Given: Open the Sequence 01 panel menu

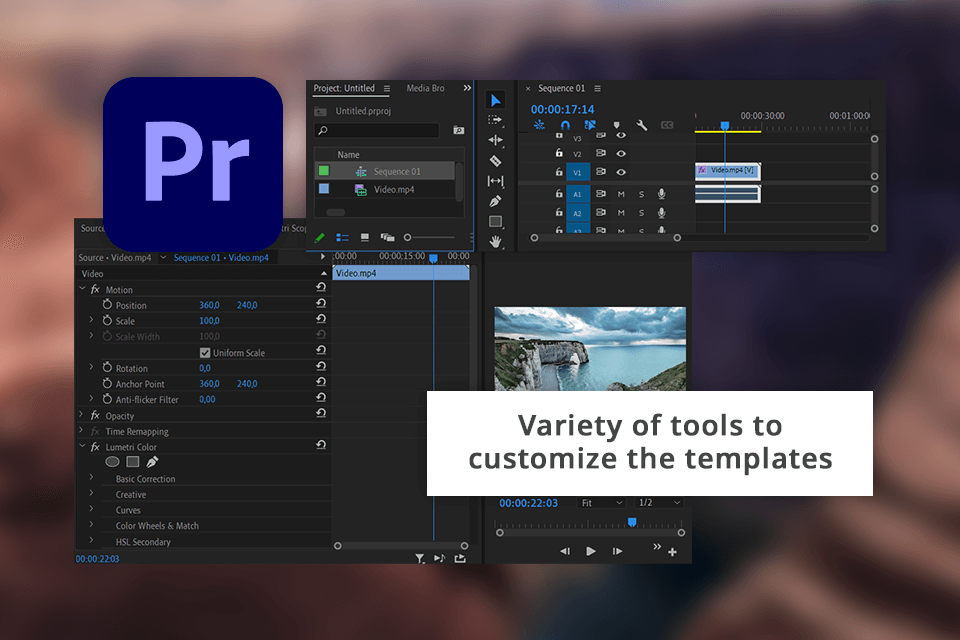Looking at the screenshot, I should tap(598, 89).
